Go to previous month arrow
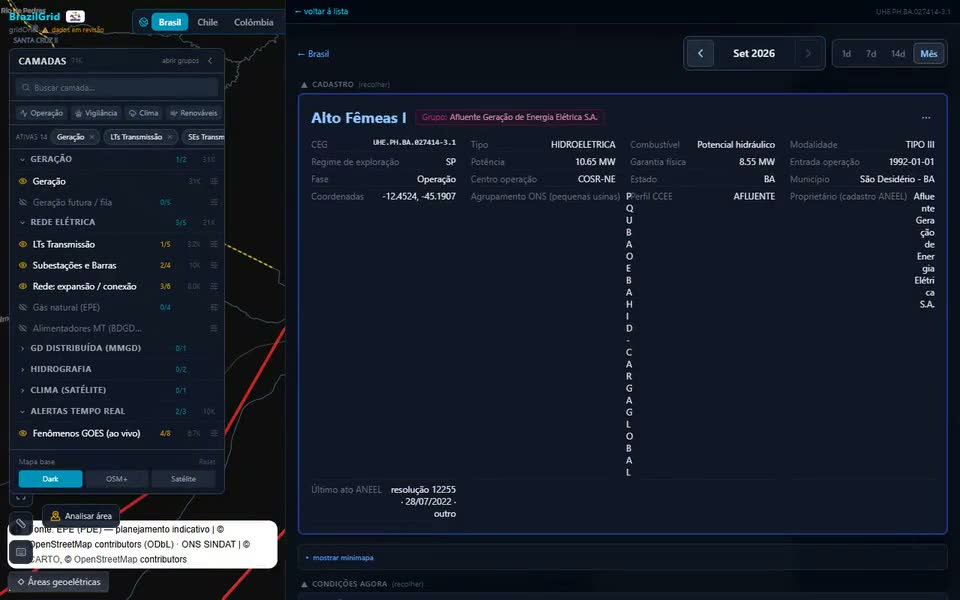Screen dimensions: 960x600 (700, 53)
